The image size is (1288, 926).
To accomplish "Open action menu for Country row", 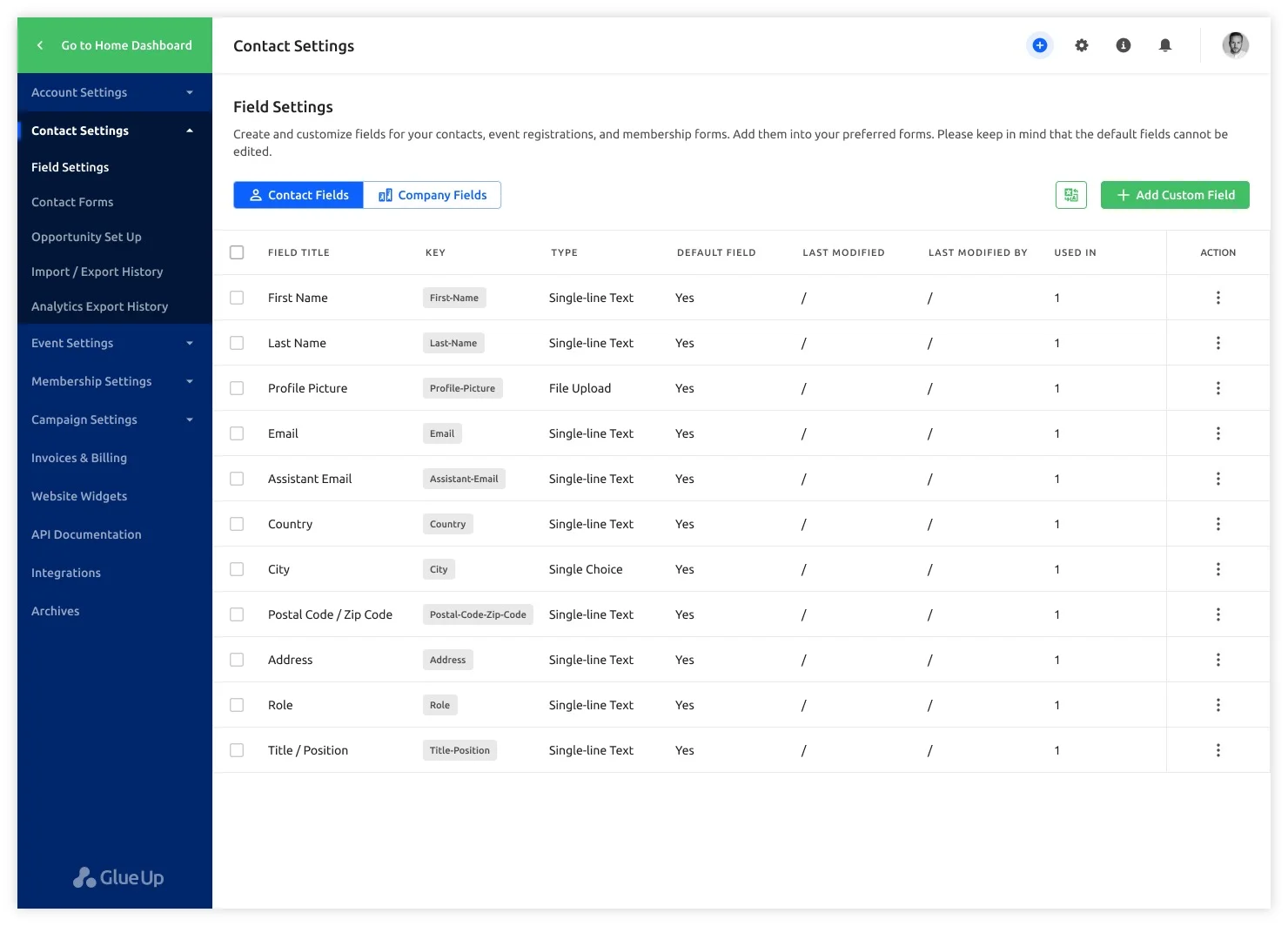I will coord(1218,524).
